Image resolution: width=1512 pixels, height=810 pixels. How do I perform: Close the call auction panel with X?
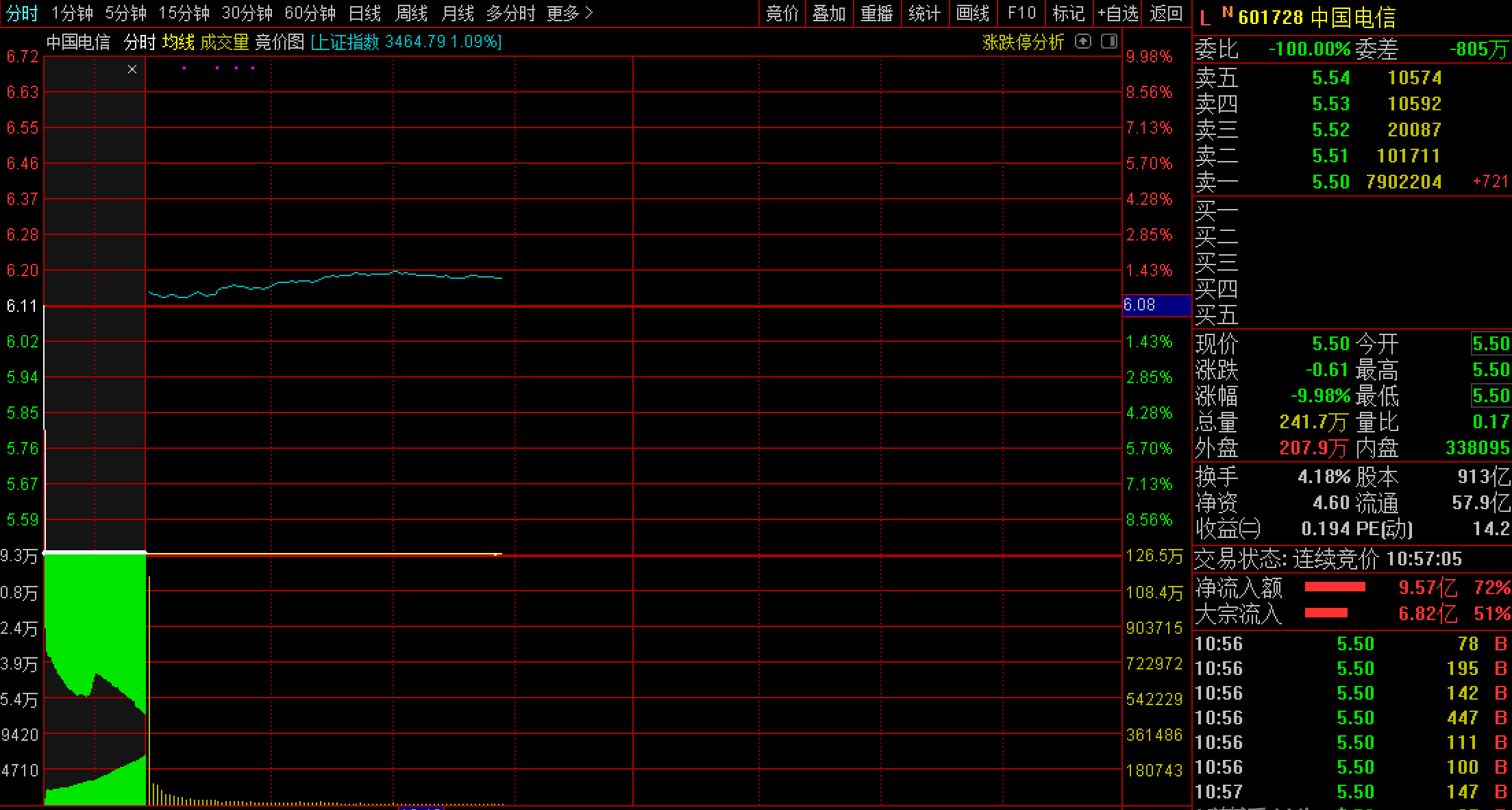132,69
